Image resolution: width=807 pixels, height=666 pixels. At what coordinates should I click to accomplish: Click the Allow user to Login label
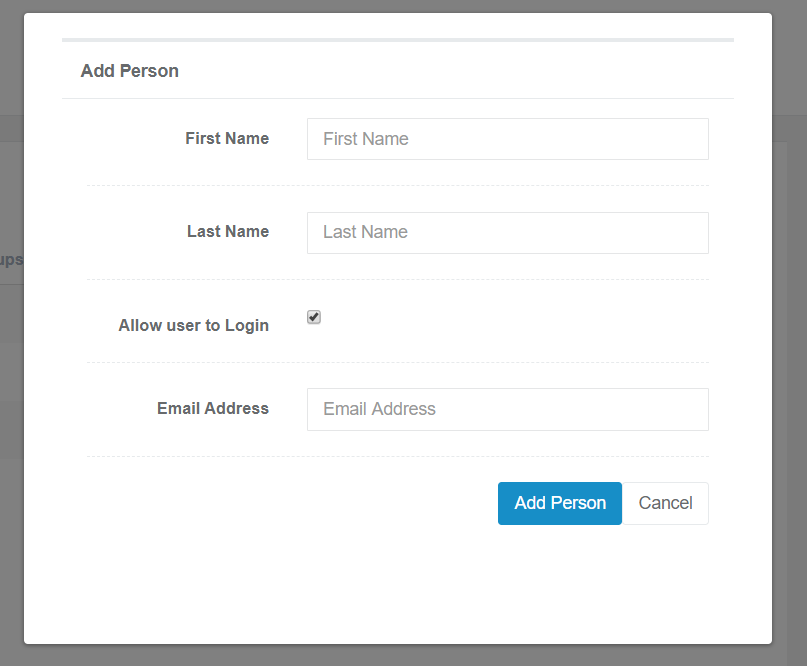pyautogui.click(x=194, y=325)
